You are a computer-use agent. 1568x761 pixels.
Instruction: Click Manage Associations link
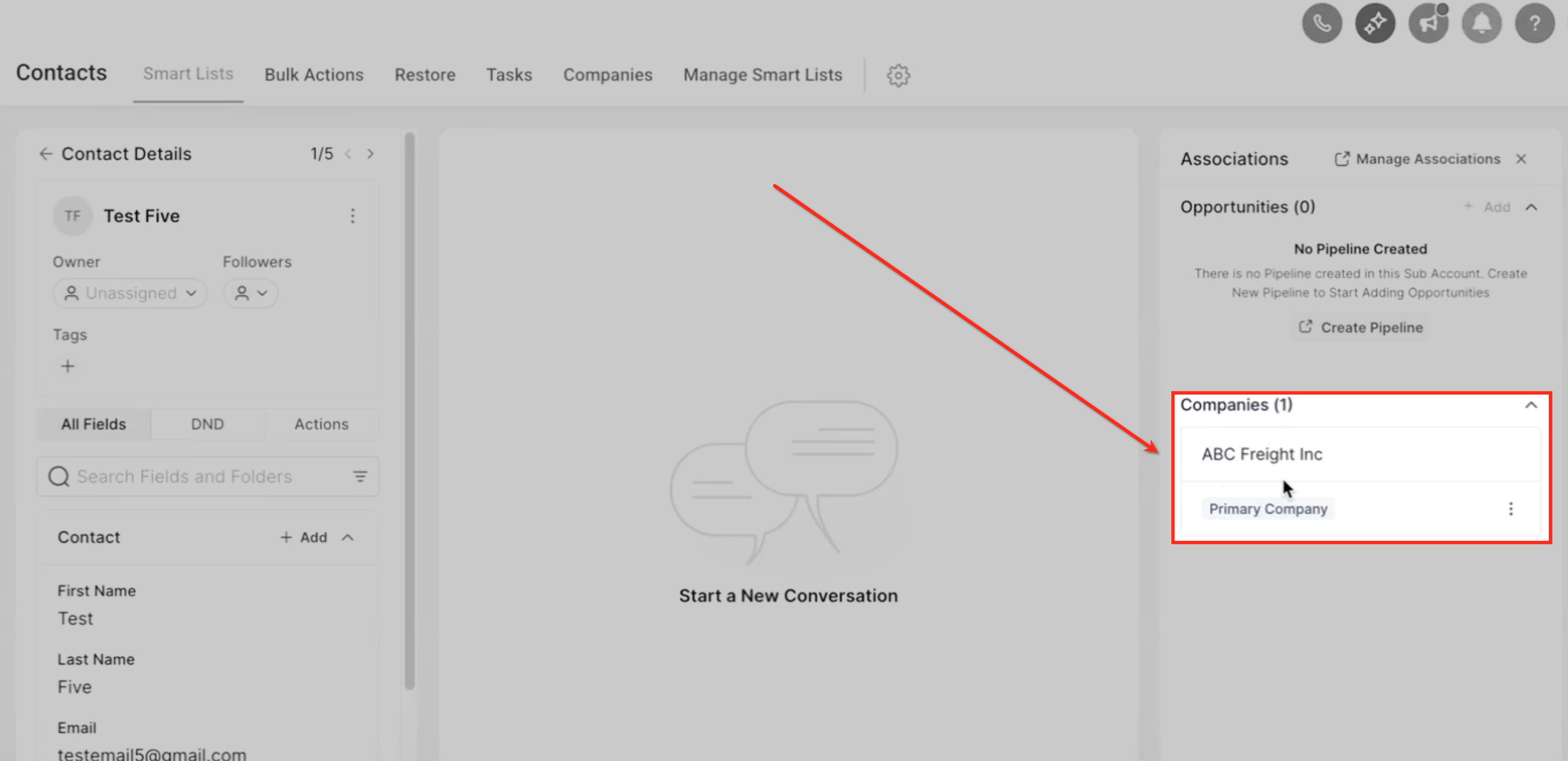click(1417, 159)
